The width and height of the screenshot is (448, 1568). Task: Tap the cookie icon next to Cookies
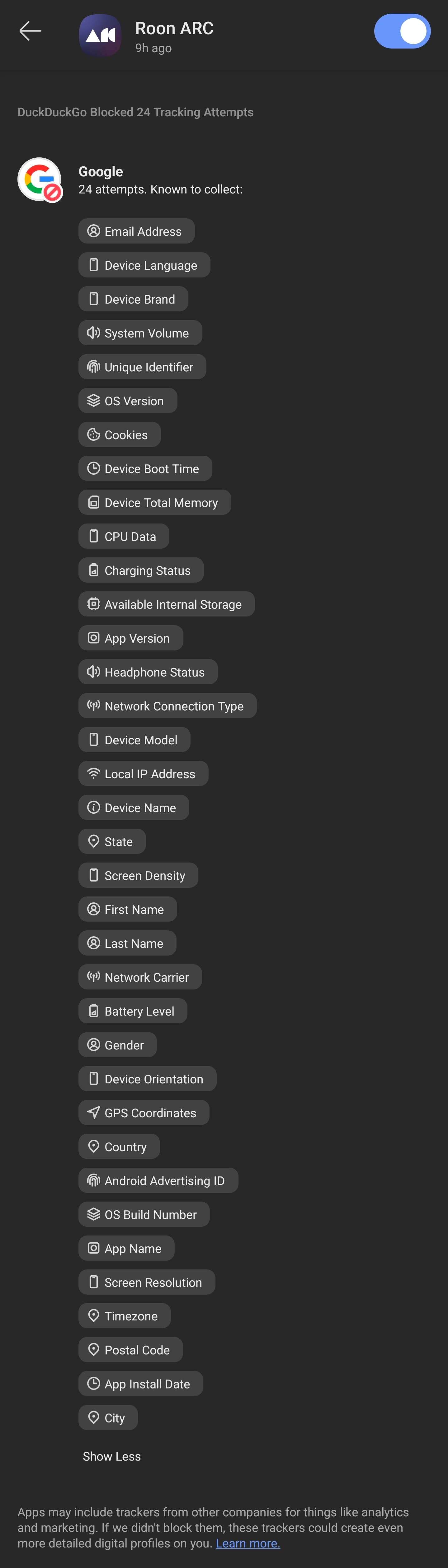click(93, 435)
